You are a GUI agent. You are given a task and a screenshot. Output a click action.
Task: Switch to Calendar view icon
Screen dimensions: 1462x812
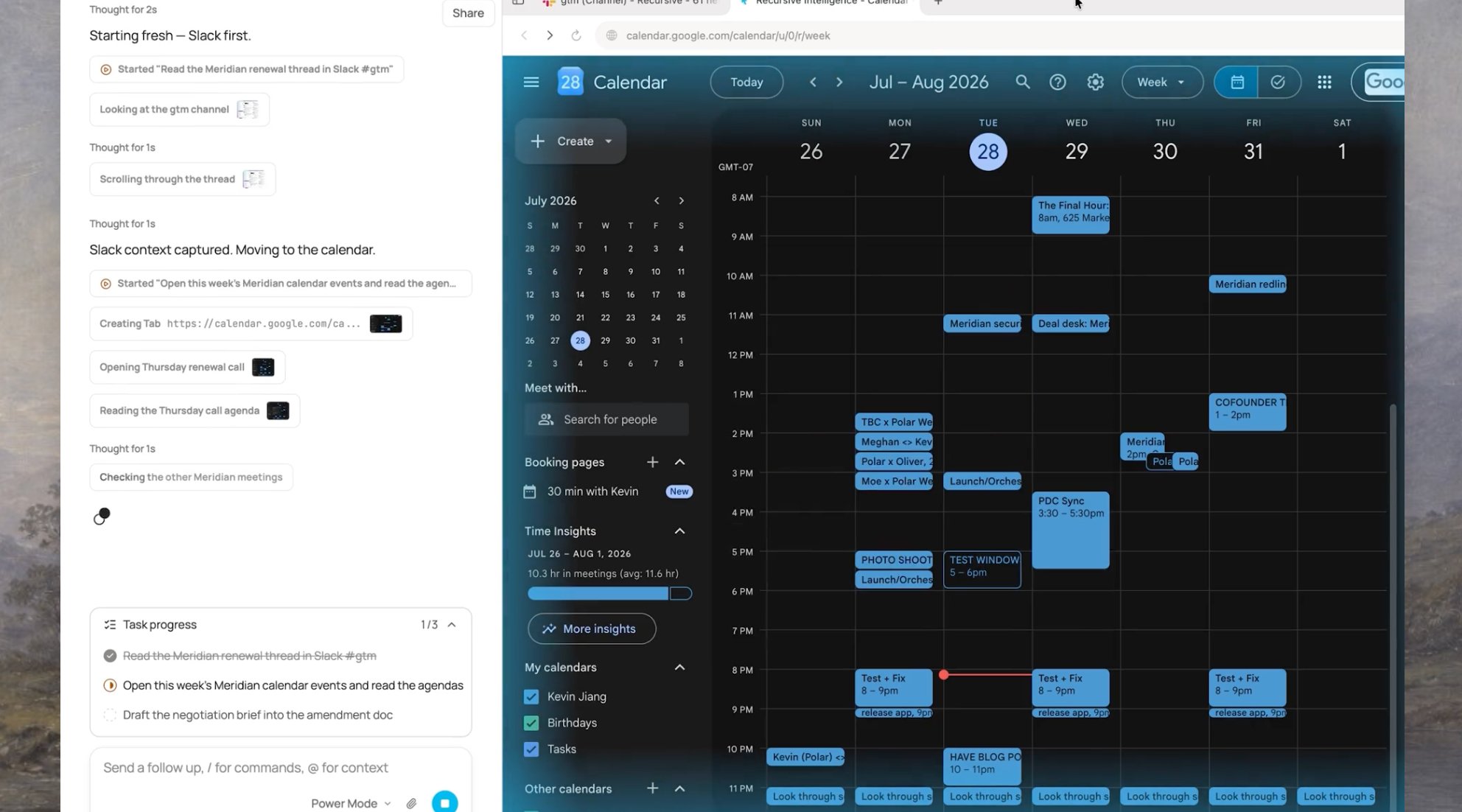coord(1237,82)
